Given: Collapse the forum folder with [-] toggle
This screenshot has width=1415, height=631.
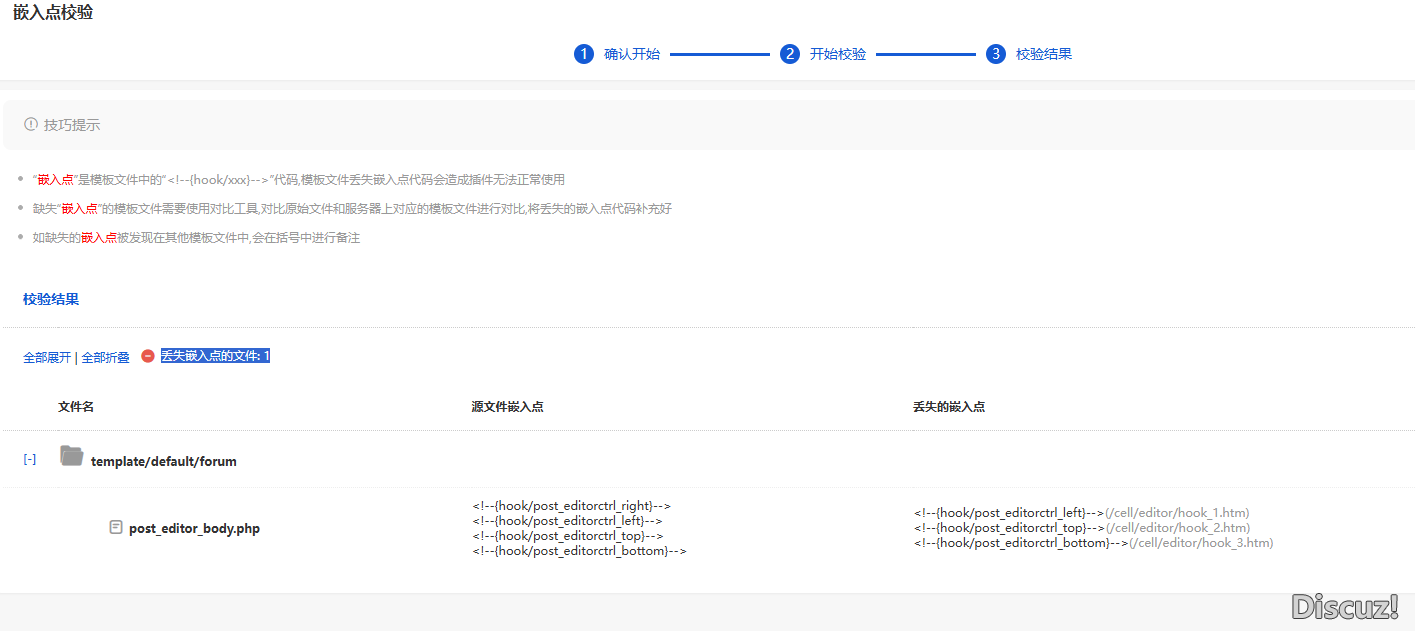Looking at the screenshot, I should (30, 459).
